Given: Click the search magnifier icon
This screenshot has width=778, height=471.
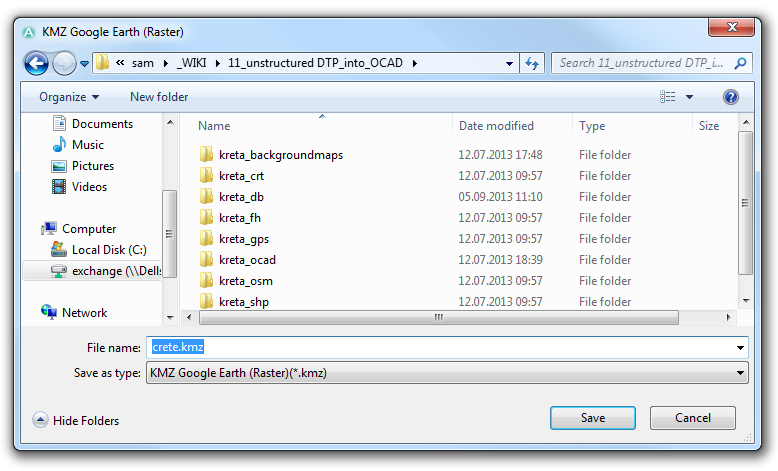Looking at the screenshot, I should coord(740,63).
